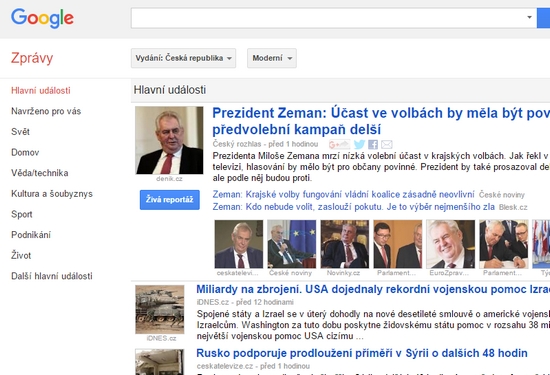This screenshot has width=550, height=375.
Task: Go to Domov news section
Action: click(25, 153)
